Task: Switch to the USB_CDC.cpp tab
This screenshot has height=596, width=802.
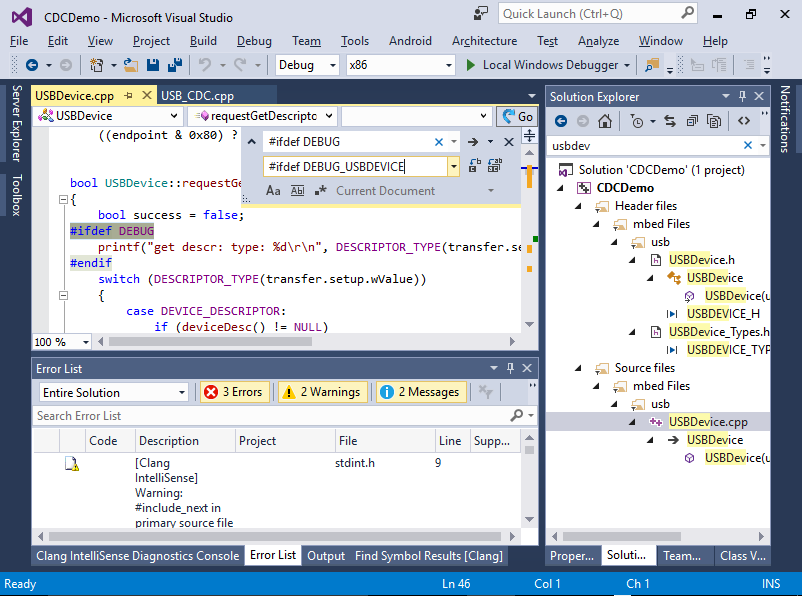Action: [x=197, y=96]
